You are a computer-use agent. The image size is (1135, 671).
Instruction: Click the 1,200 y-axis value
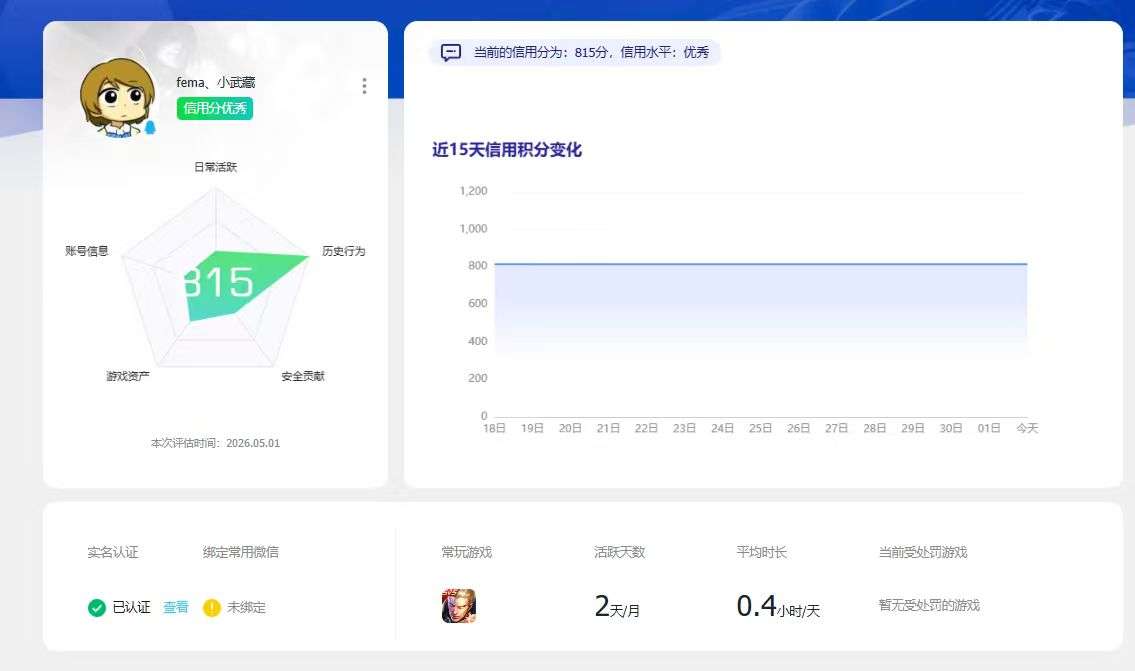(x=473, y=191)
